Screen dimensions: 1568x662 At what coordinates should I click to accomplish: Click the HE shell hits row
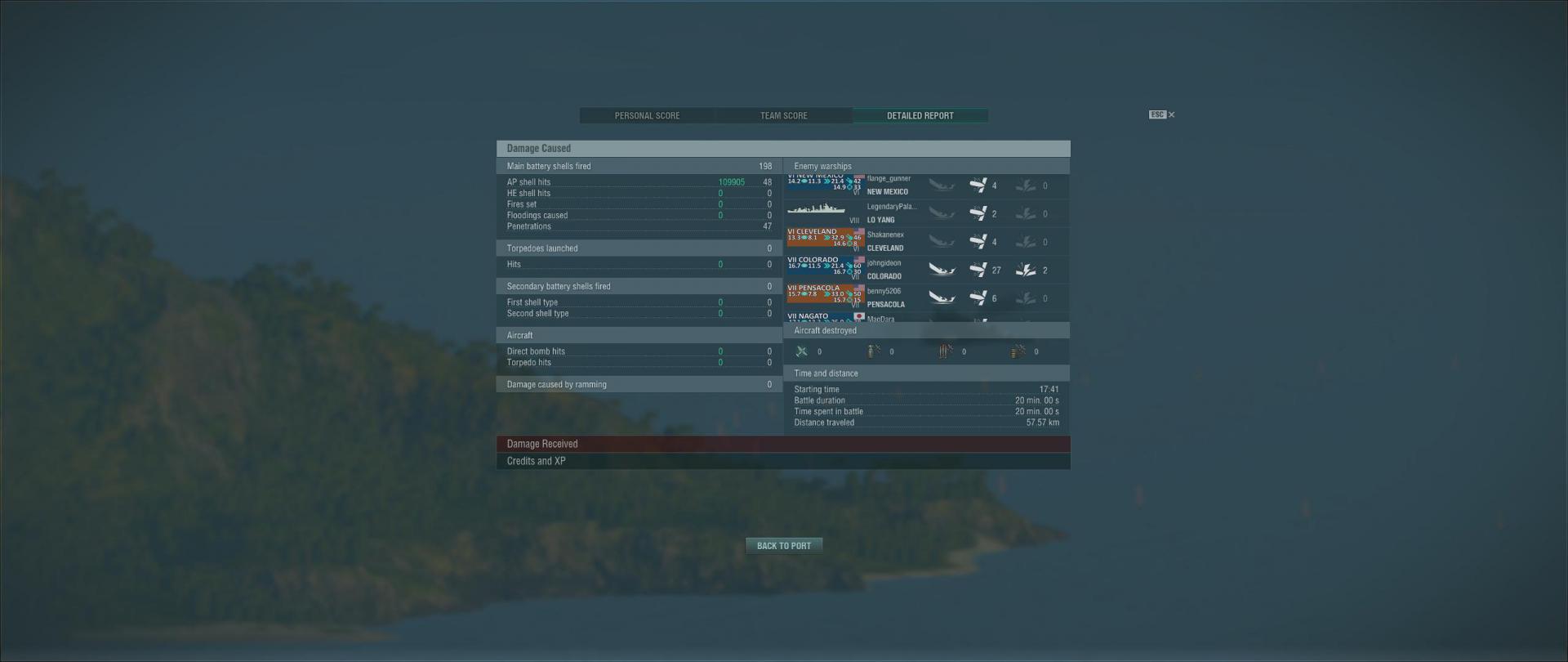click(x=639, y=194)
